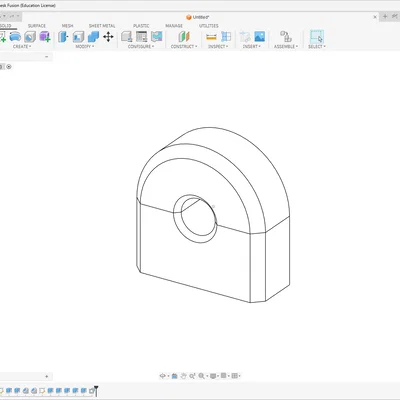
Task: Click the Assemble joint icon
Action: [x=286, y=37]
